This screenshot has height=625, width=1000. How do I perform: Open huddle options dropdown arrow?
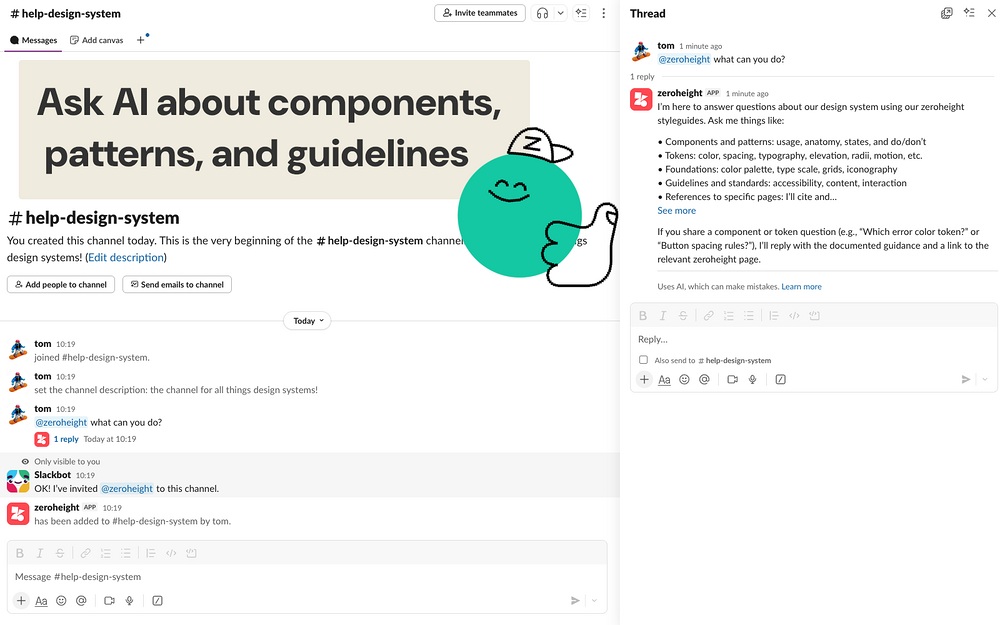coord(560,13)
